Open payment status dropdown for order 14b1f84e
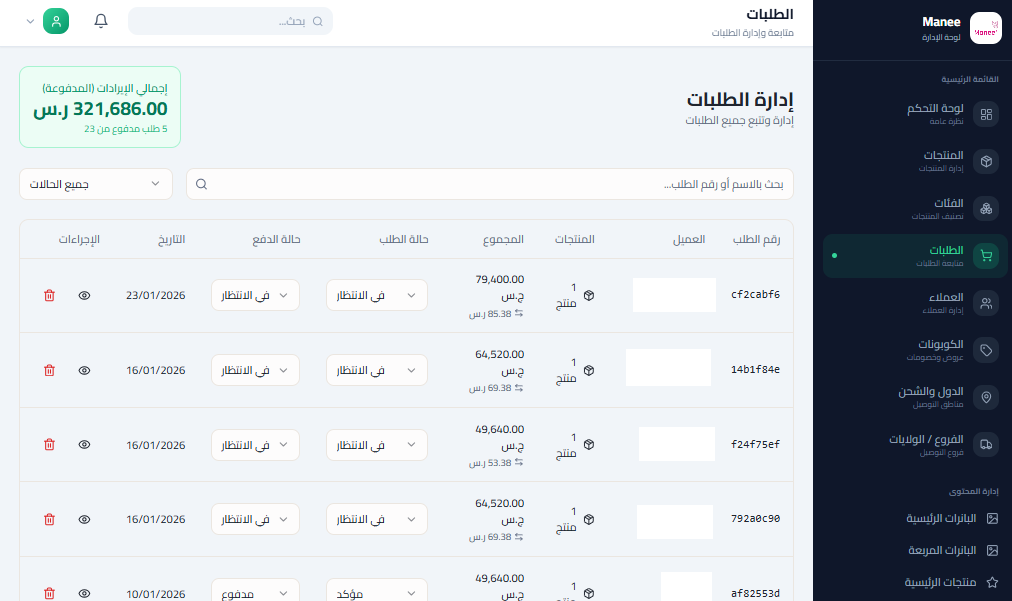 [255, 370]
